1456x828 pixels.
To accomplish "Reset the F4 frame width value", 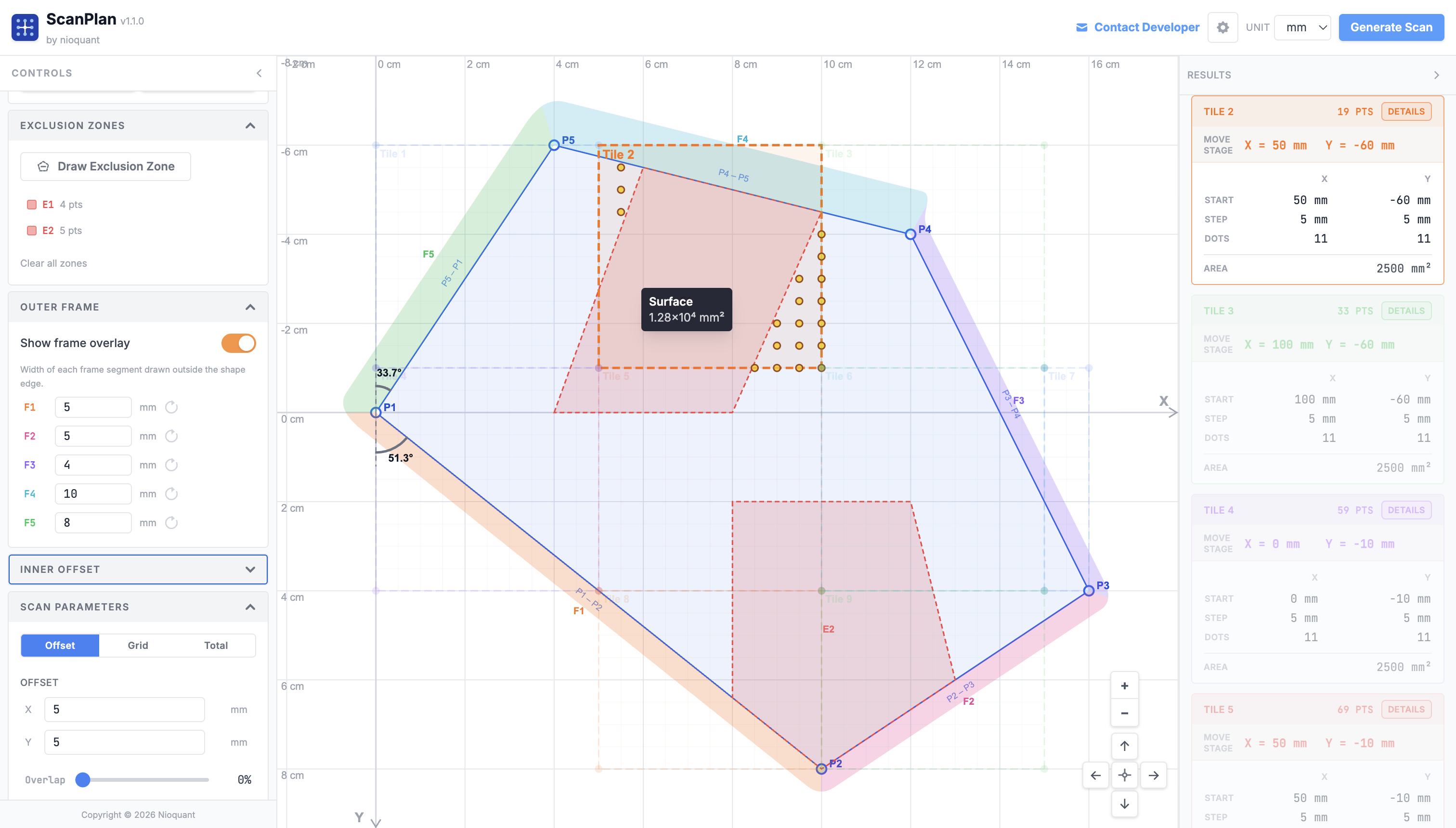I will [x=171, y=493].
